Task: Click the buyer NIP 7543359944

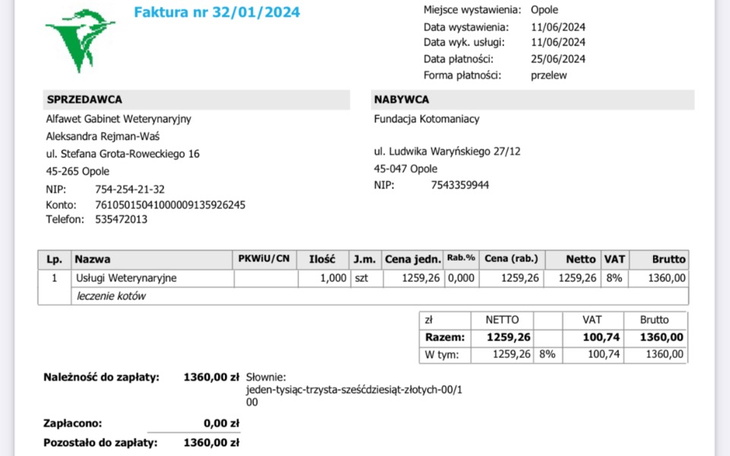Action: [460, 185]
